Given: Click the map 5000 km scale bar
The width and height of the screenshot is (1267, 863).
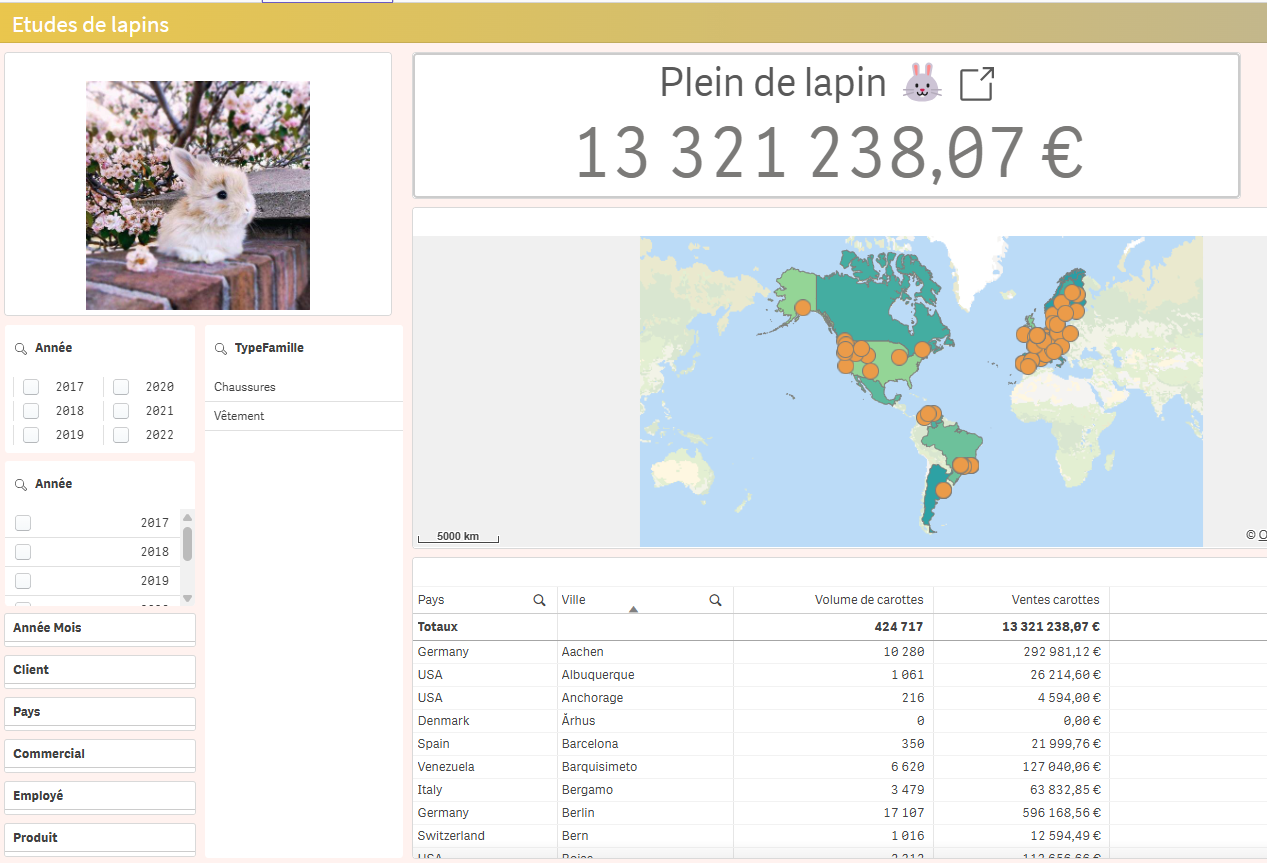Looking at the screenshot, I should tap(458, 537).
